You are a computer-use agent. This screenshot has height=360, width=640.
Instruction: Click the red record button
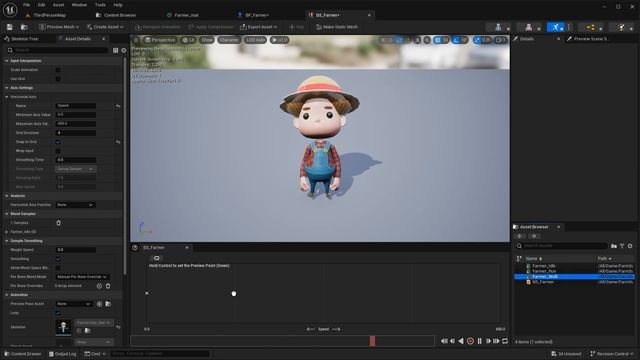pyautogui.click(x=470, y=341)
